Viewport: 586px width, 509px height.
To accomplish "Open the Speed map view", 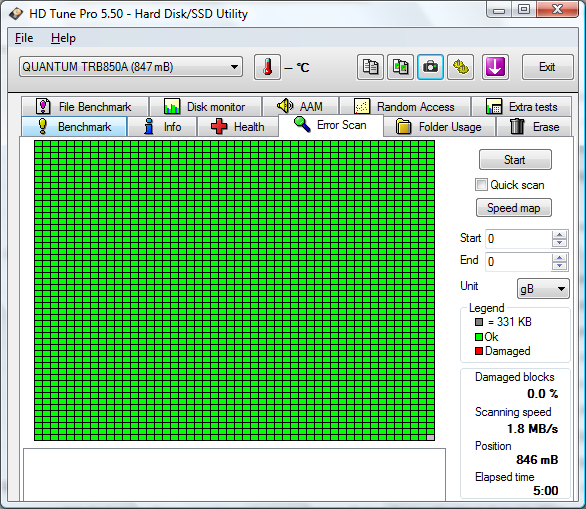I will click(x=513, y=208).
